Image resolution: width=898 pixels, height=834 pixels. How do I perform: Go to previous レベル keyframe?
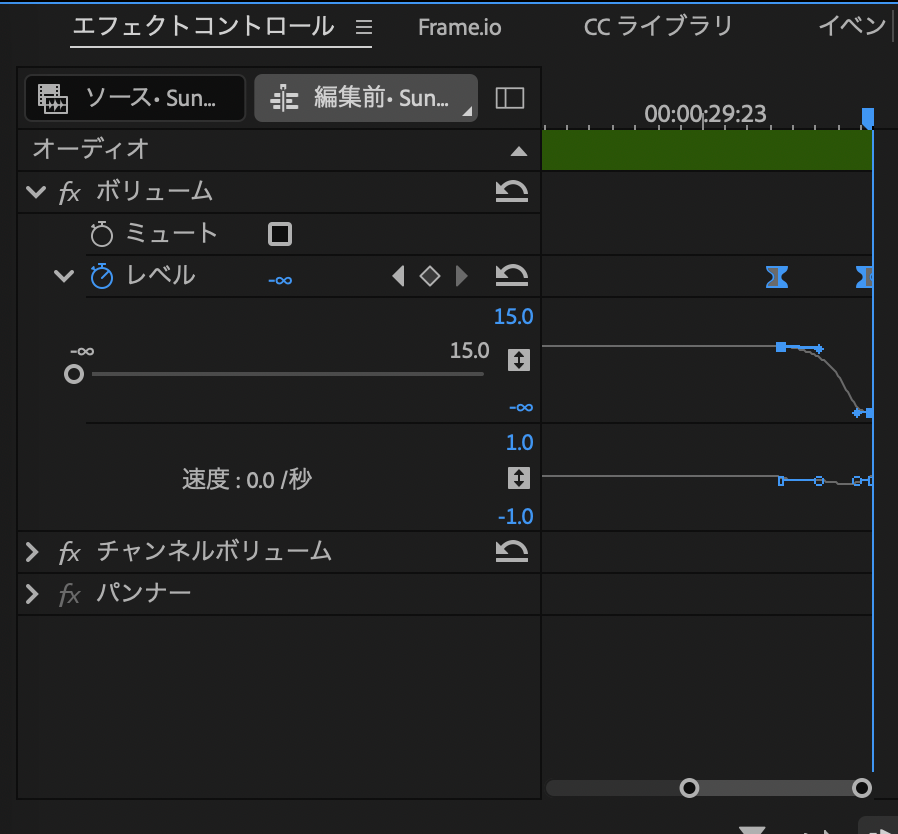[399, 276]
